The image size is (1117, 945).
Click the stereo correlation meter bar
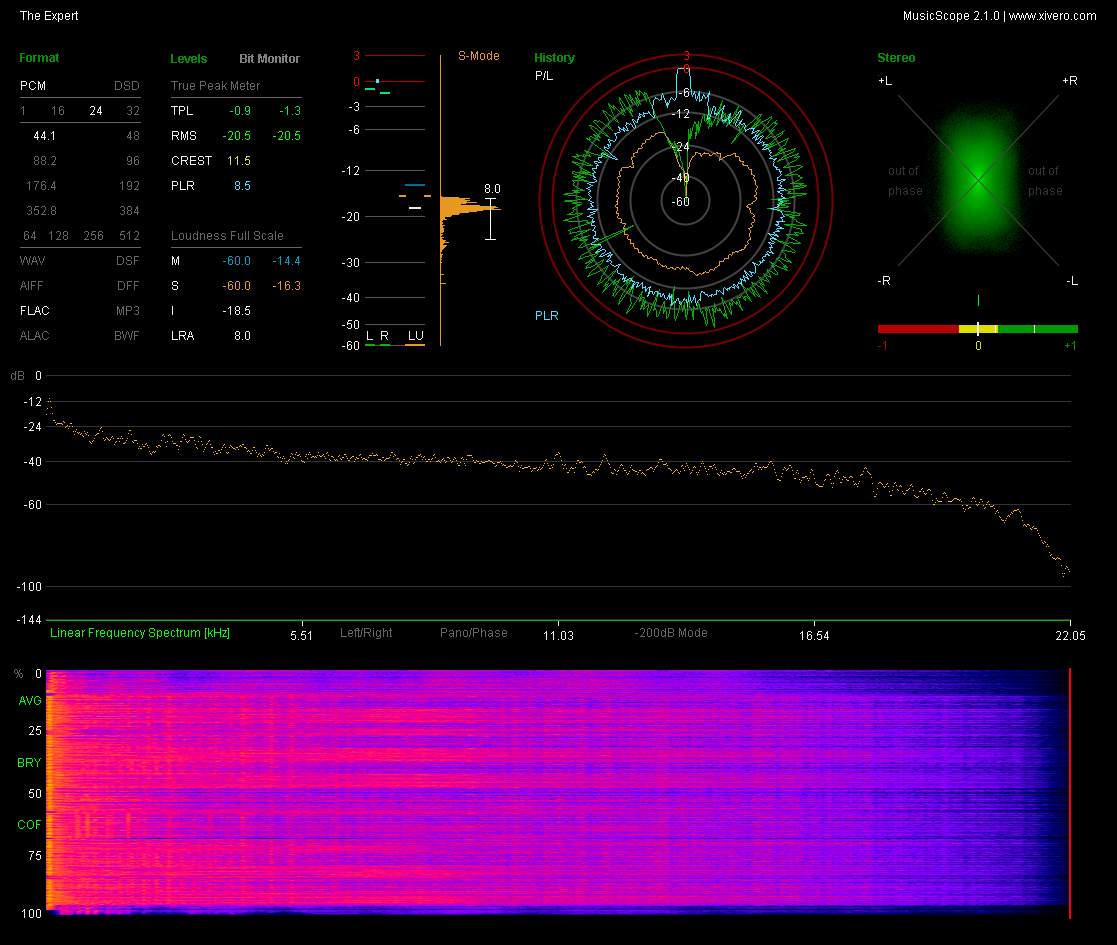[x=977, y=328]
